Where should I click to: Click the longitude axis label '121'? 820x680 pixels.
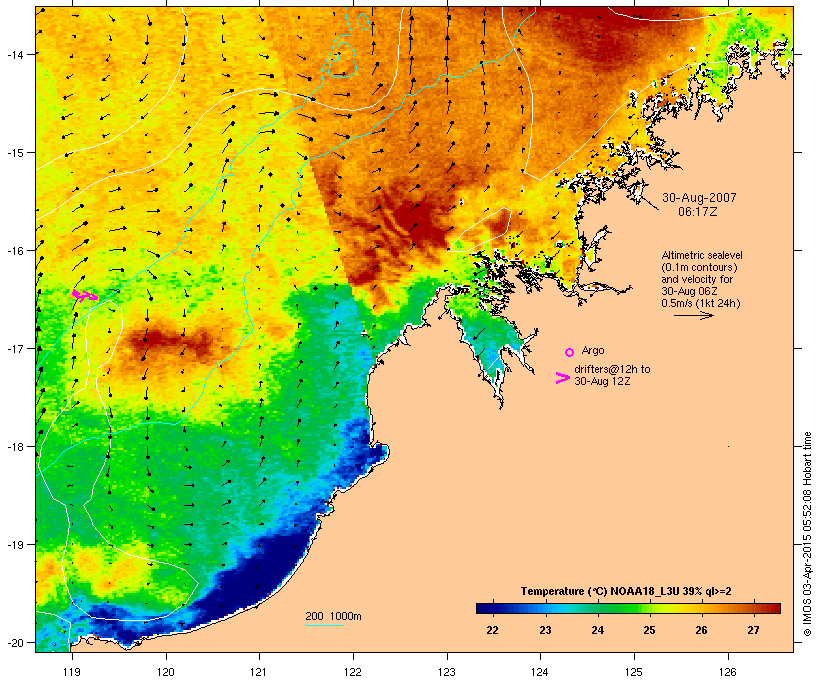(x=259, y=672)
